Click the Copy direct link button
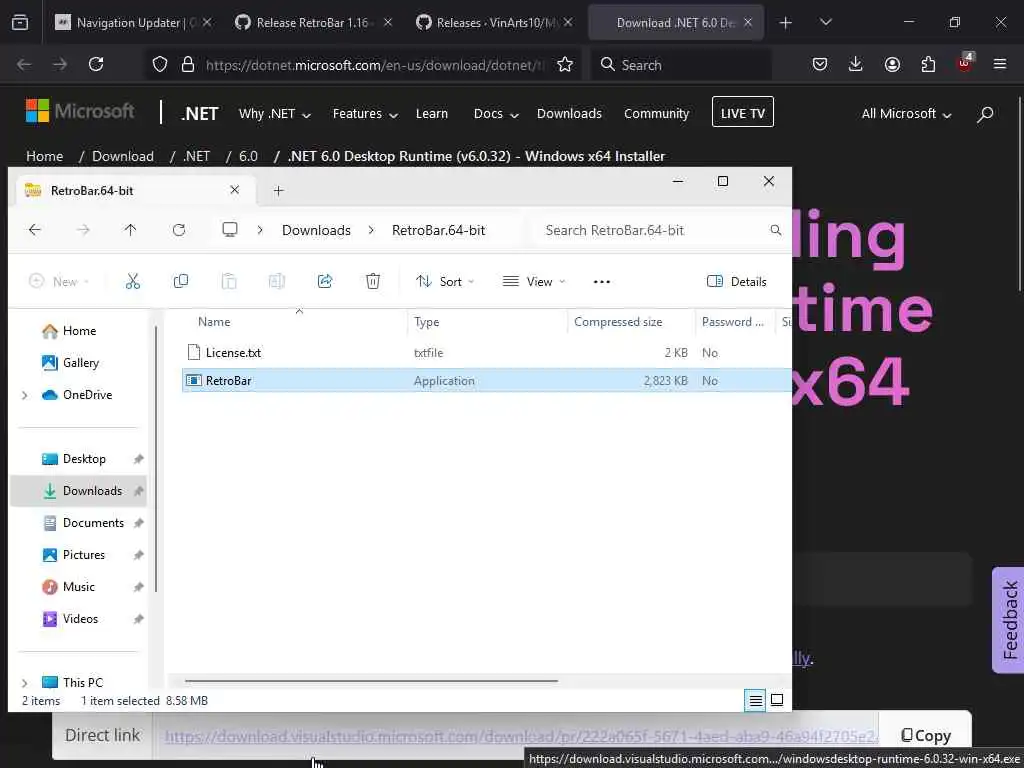This screenshot has width=1024, height=768. coord(925,735)
